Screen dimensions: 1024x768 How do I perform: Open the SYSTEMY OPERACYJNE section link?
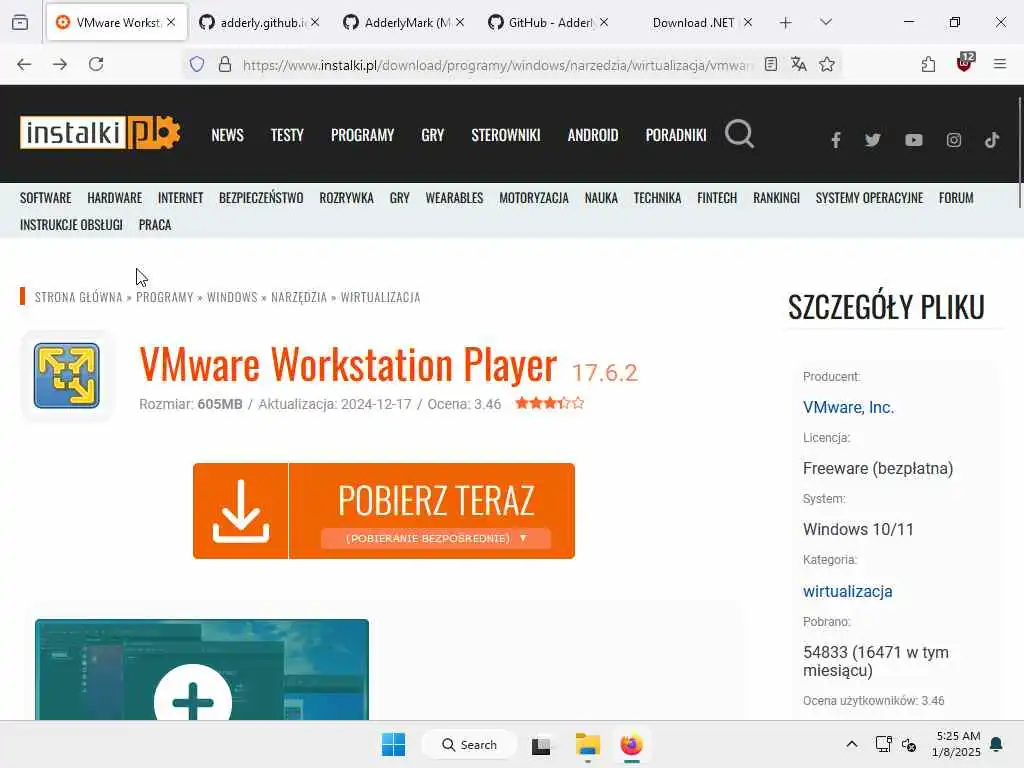point(869,198)
